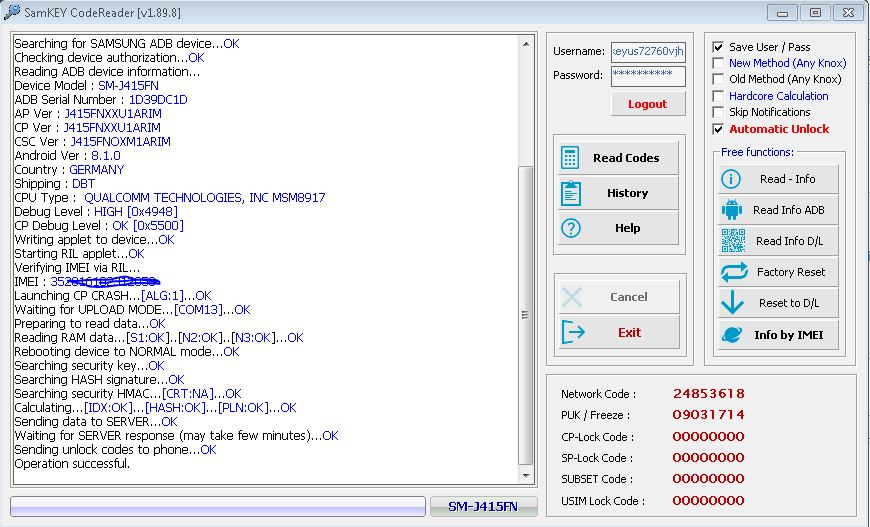The height and width of the screenshot is (527, 870).
Task: Click the Read - Info circle icon
Action: 731,179
